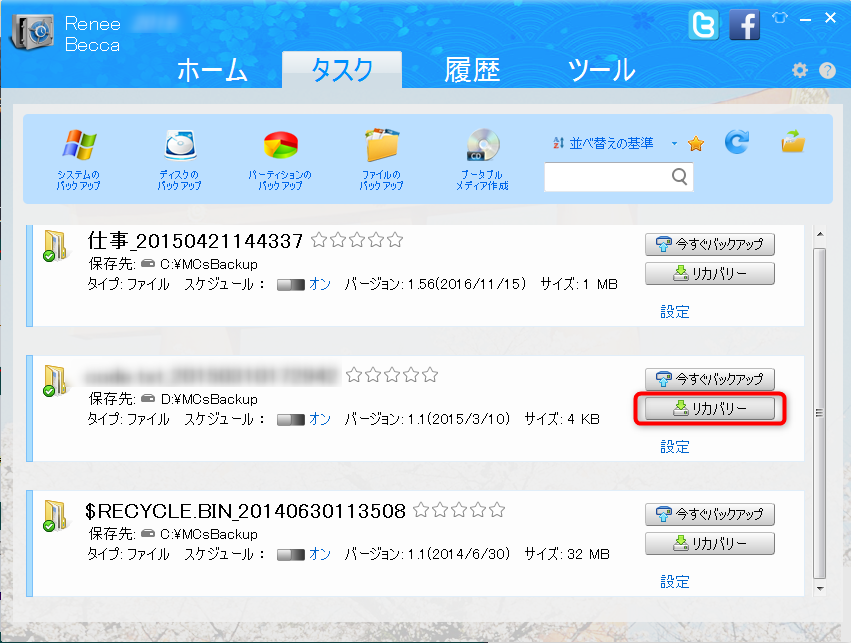Open the Facebook share icon
The image size is (851, 643).
point(744,24)
